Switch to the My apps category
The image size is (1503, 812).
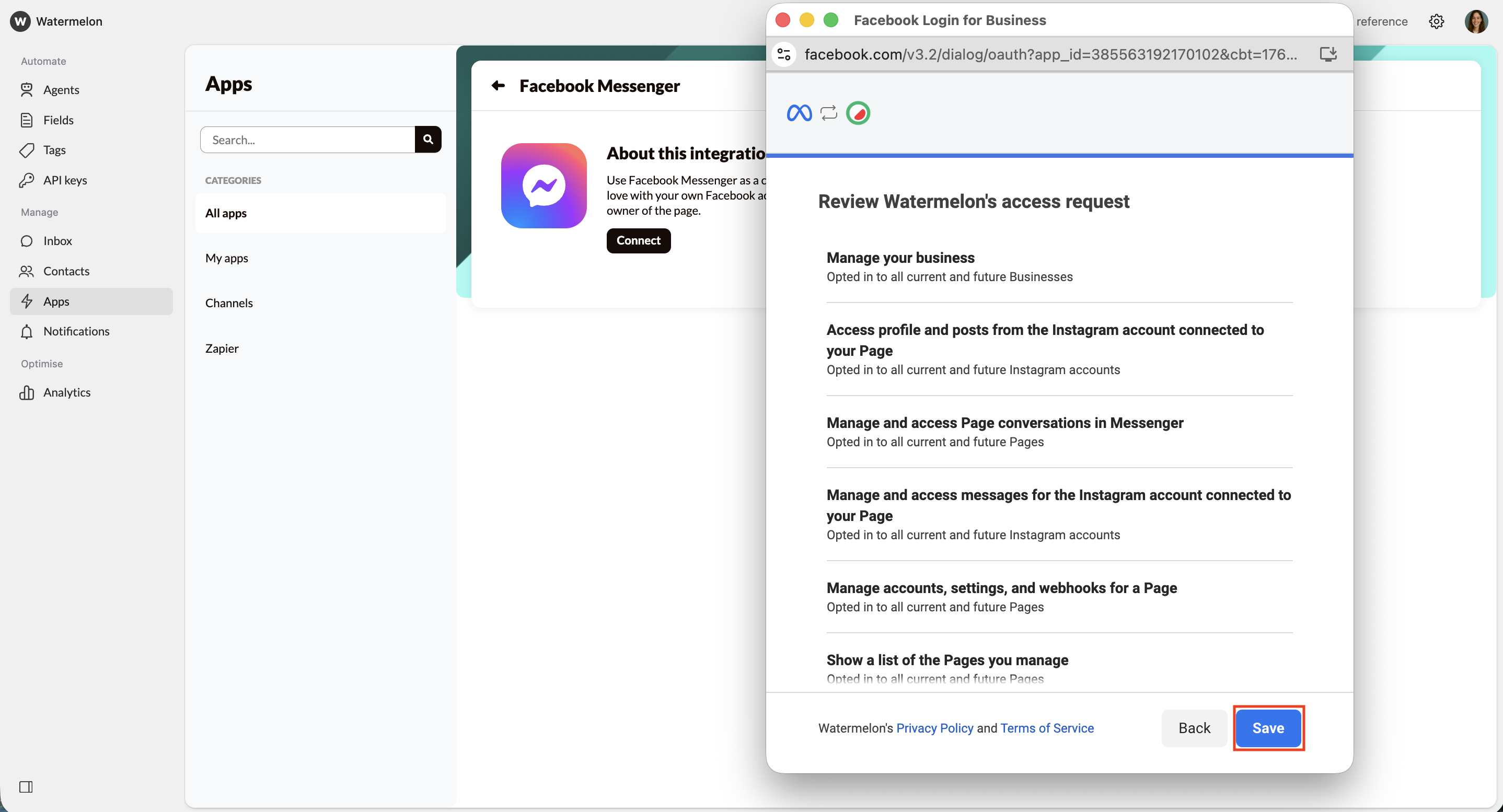[x=226, y=258]
